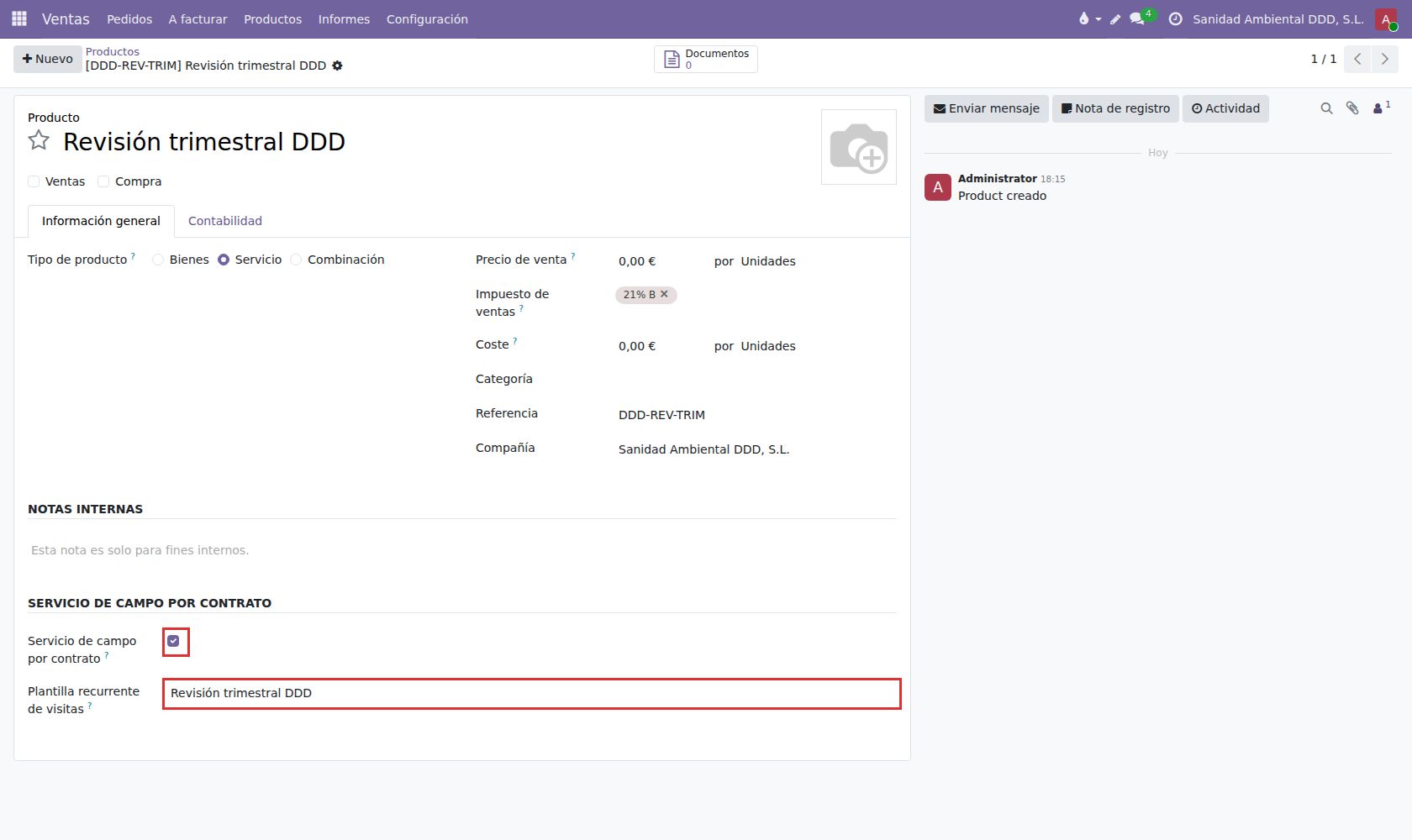Change the Unidades unit next to Precio de venta
Screen dimensions: 1412x840
click(x=768, y=261)
